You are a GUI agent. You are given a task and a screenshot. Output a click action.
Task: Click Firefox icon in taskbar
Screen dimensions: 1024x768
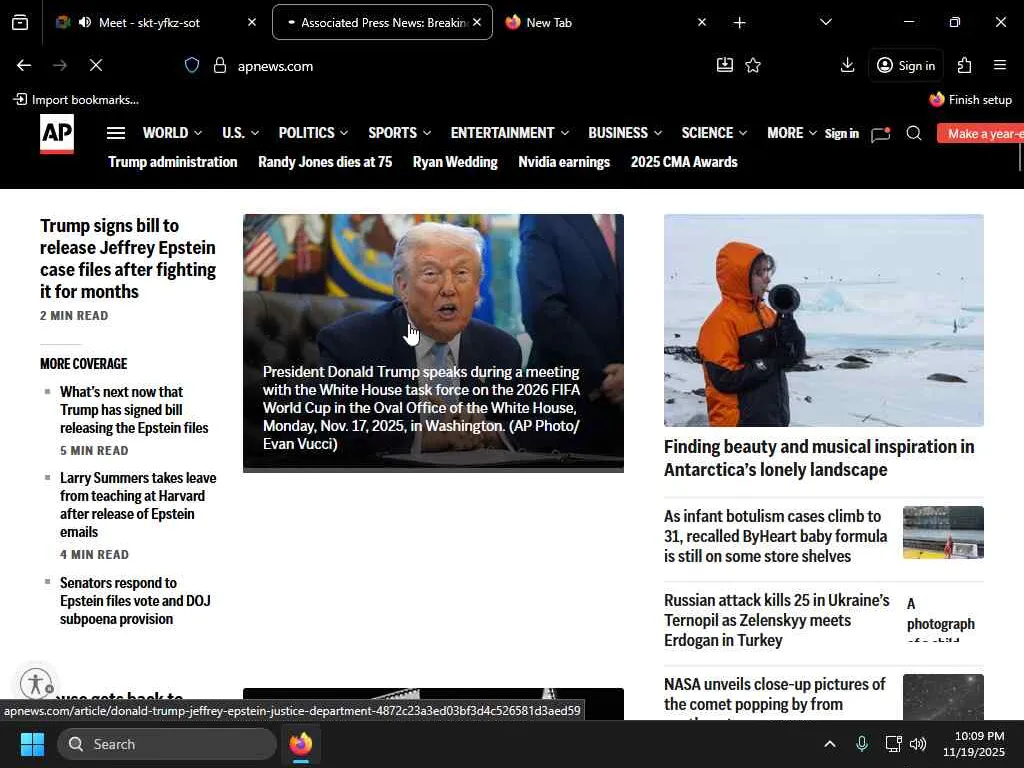(300, 744)
